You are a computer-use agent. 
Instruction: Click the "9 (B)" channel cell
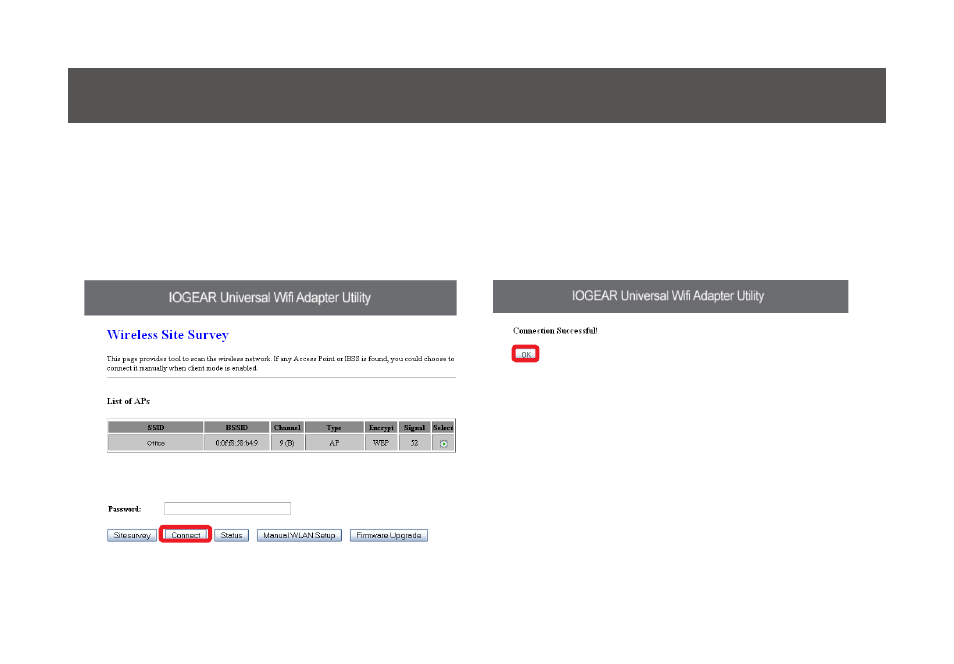coord(287,443)
